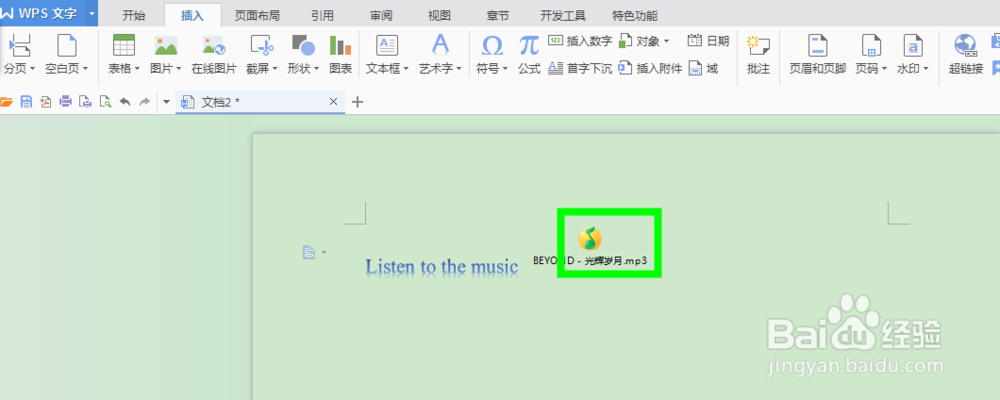Expand the 艺术字 dropdown arrow
The height and width of the screenshot is (400, 1000).
[459, 68]
